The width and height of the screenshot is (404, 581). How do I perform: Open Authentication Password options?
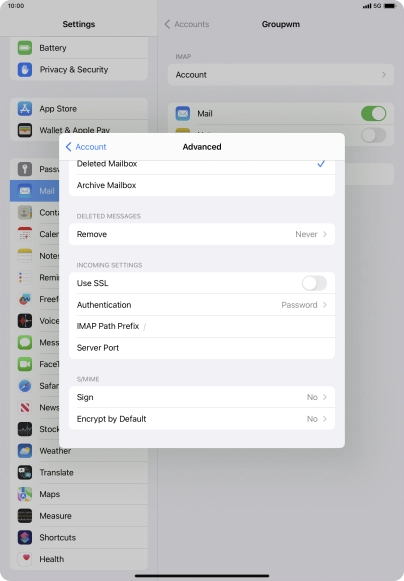click(x=202, y=305)
